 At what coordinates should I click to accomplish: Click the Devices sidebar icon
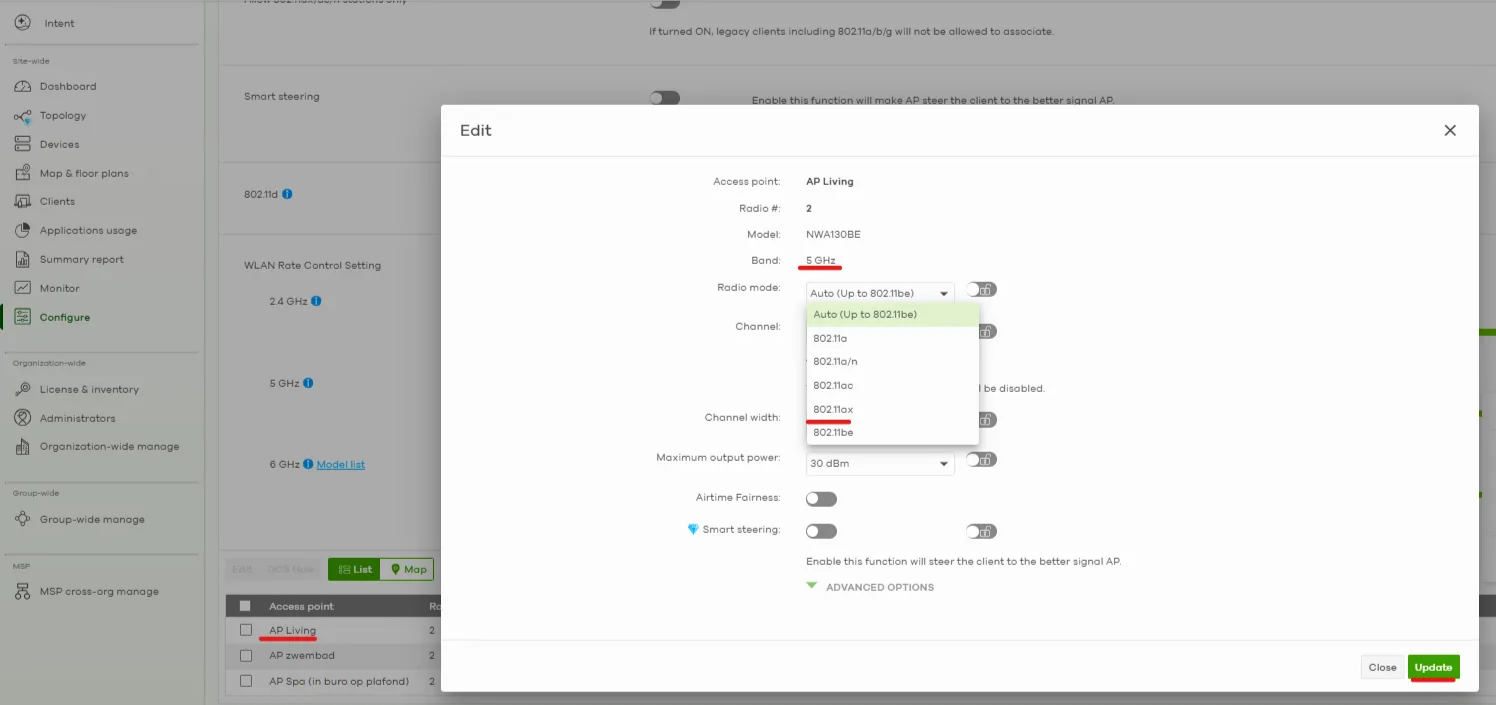(x=22, y=145)
